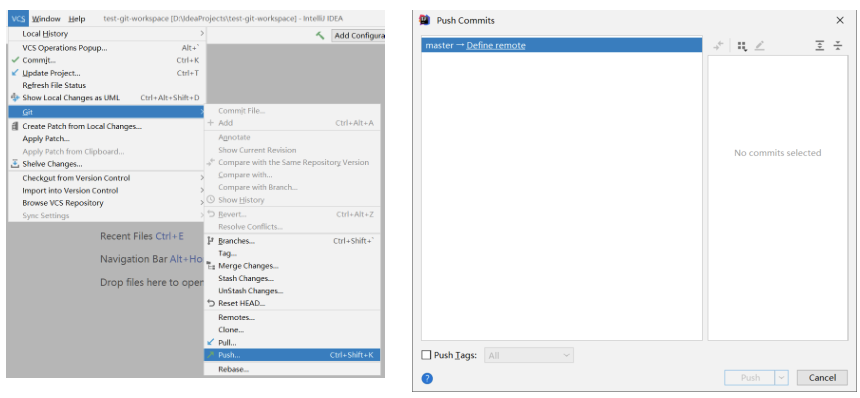860x398 pixels.
Task: Click the Collapse All icon in Push Commits
Action: tap(838, 46)
